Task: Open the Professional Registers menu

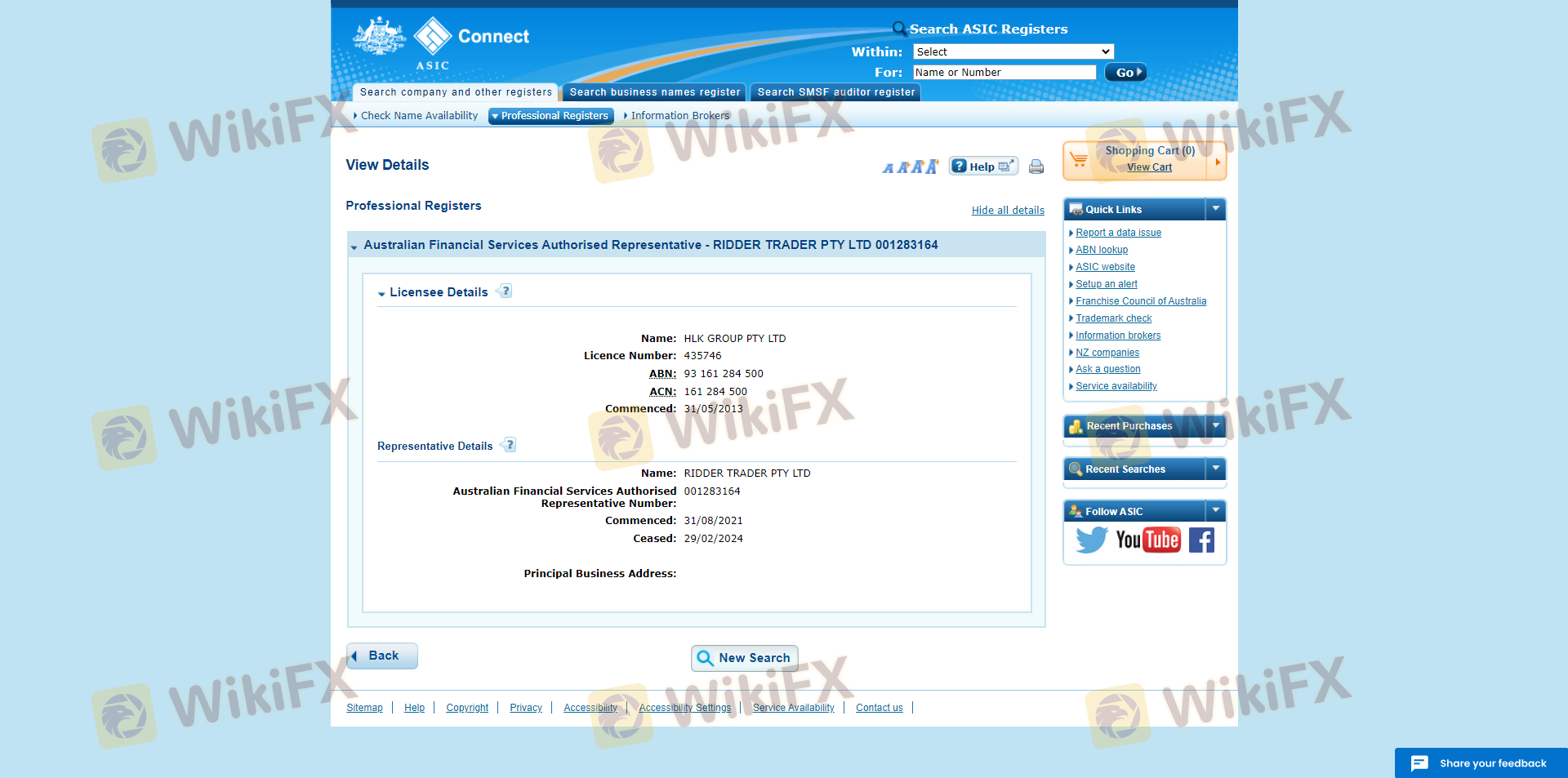Action: coord(551,116)
